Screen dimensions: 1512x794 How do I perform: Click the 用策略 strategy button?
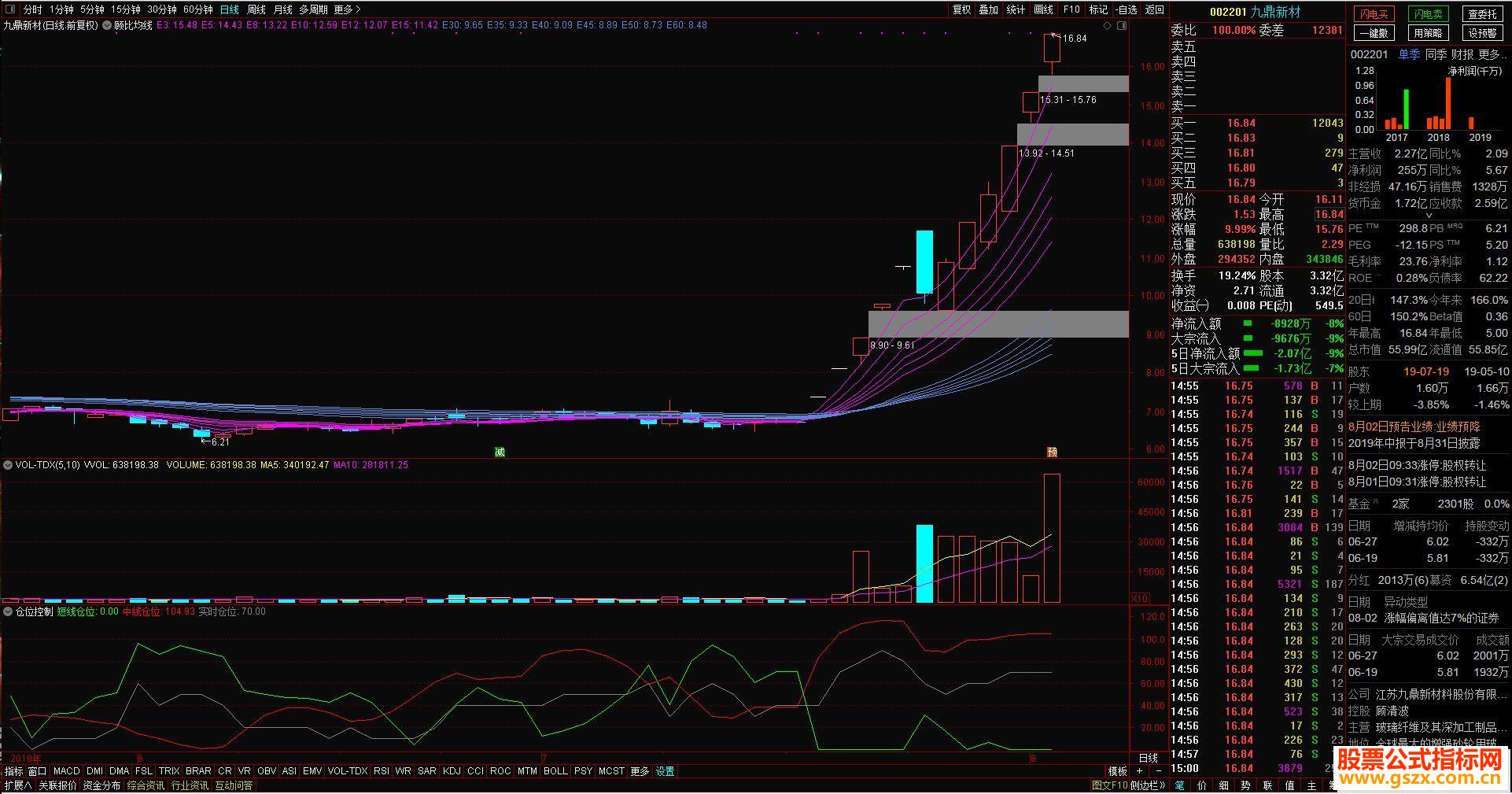click(x=1428, y=33)
